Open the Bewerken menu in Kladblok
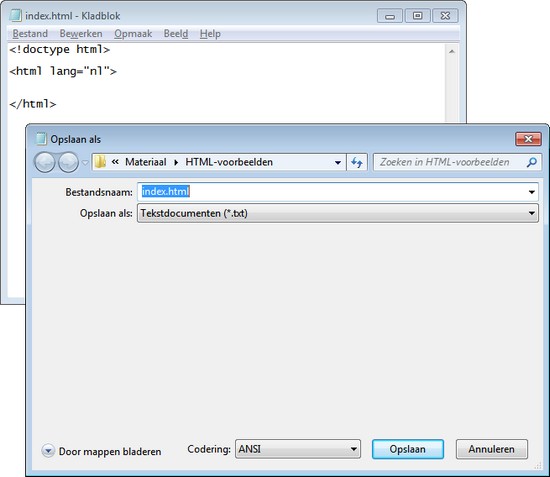The width and height of the screenshot is (550, 477). 81,34
